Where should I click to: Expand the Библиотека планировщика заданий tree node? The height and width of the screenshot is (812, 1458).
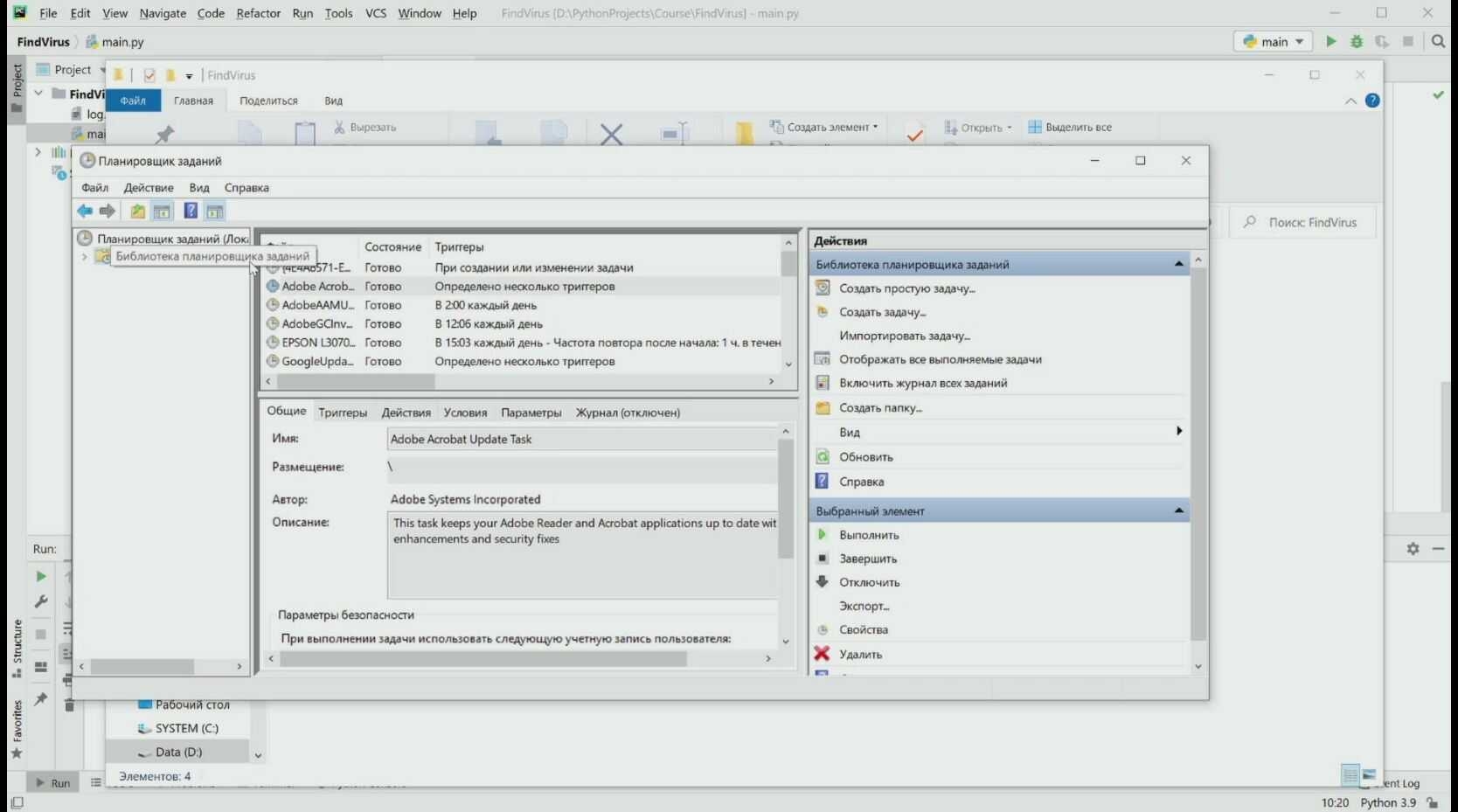point(84,256)
